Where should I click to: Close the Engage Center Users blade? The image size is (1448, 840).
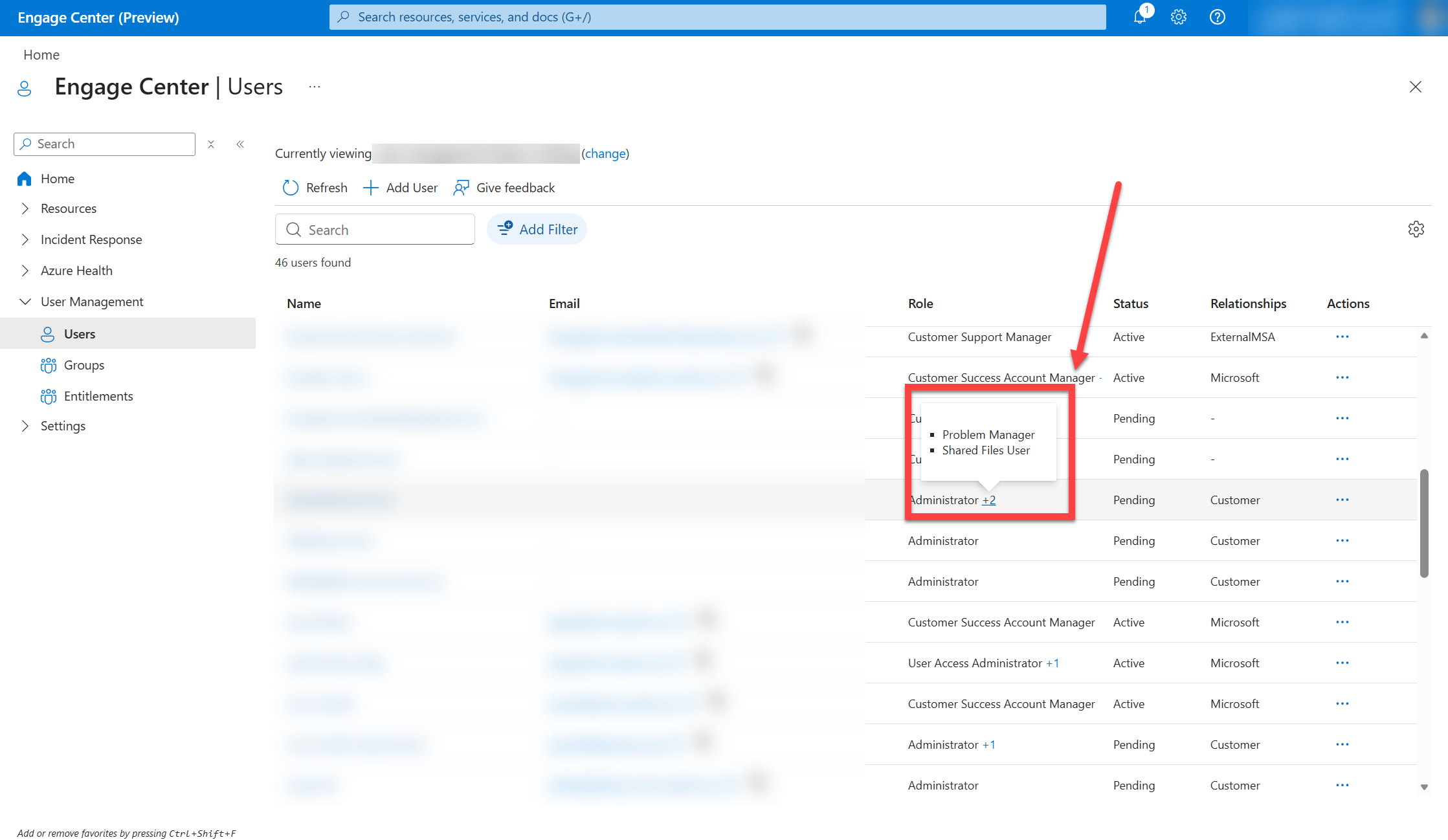[x=1416, y=87]
